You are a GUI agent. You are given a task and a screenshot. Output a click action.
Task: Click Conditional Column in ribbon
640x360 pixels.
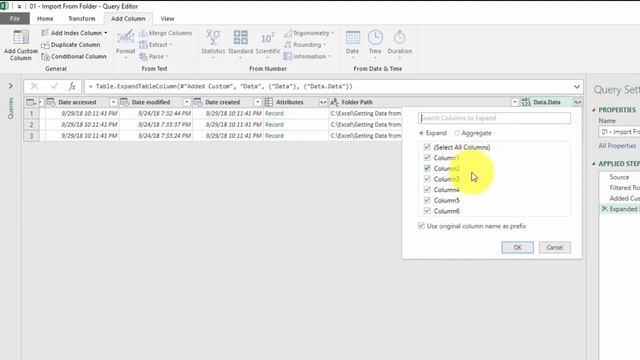point(74,56)
